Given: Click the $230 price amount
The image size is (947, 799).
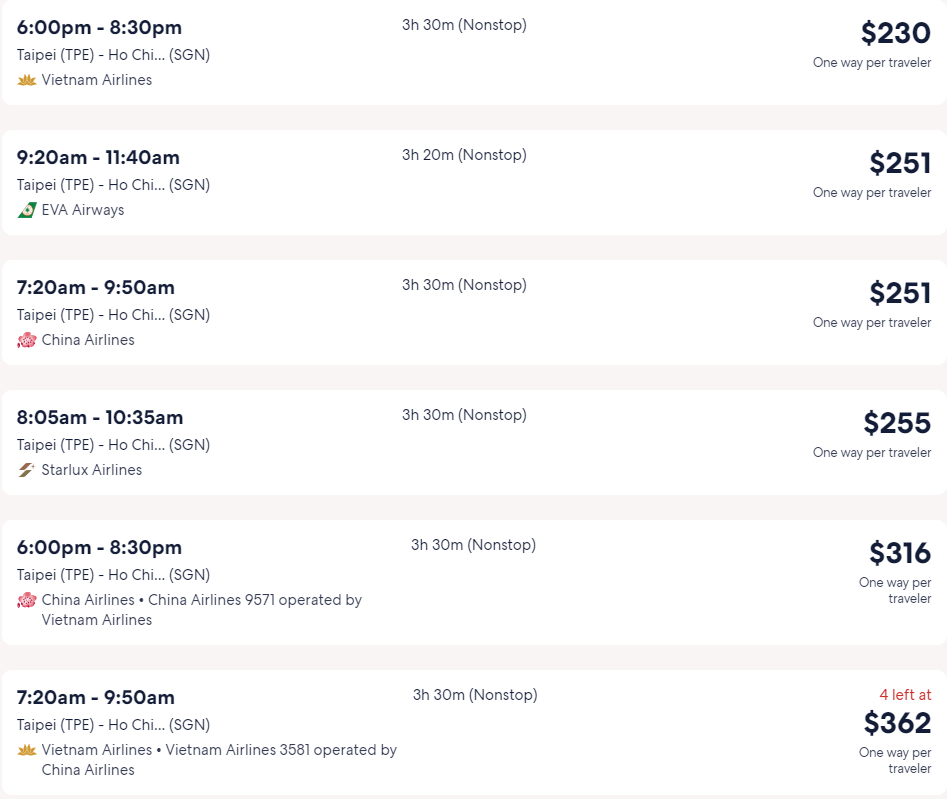Looking at the screenshot, I should [896, 33].
